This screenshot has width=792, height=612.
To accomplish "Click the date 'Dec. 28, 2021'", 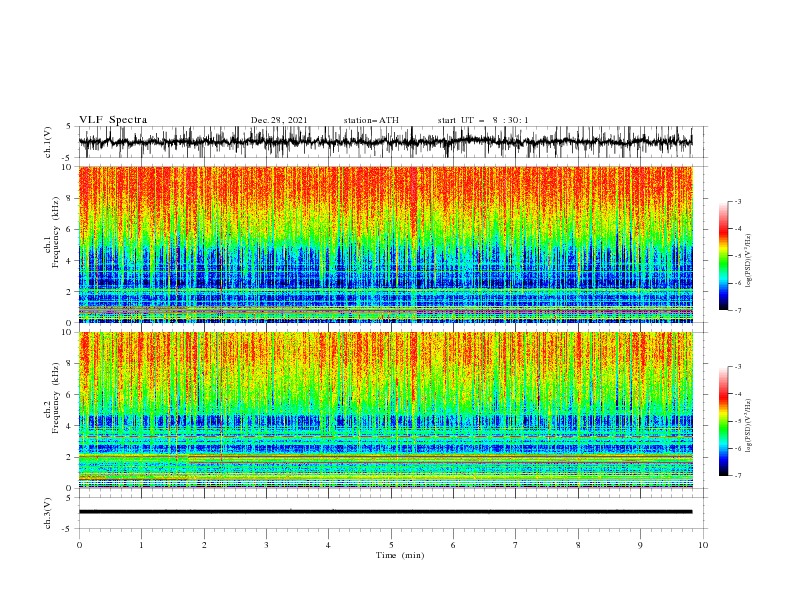I will tap(279, 120).
